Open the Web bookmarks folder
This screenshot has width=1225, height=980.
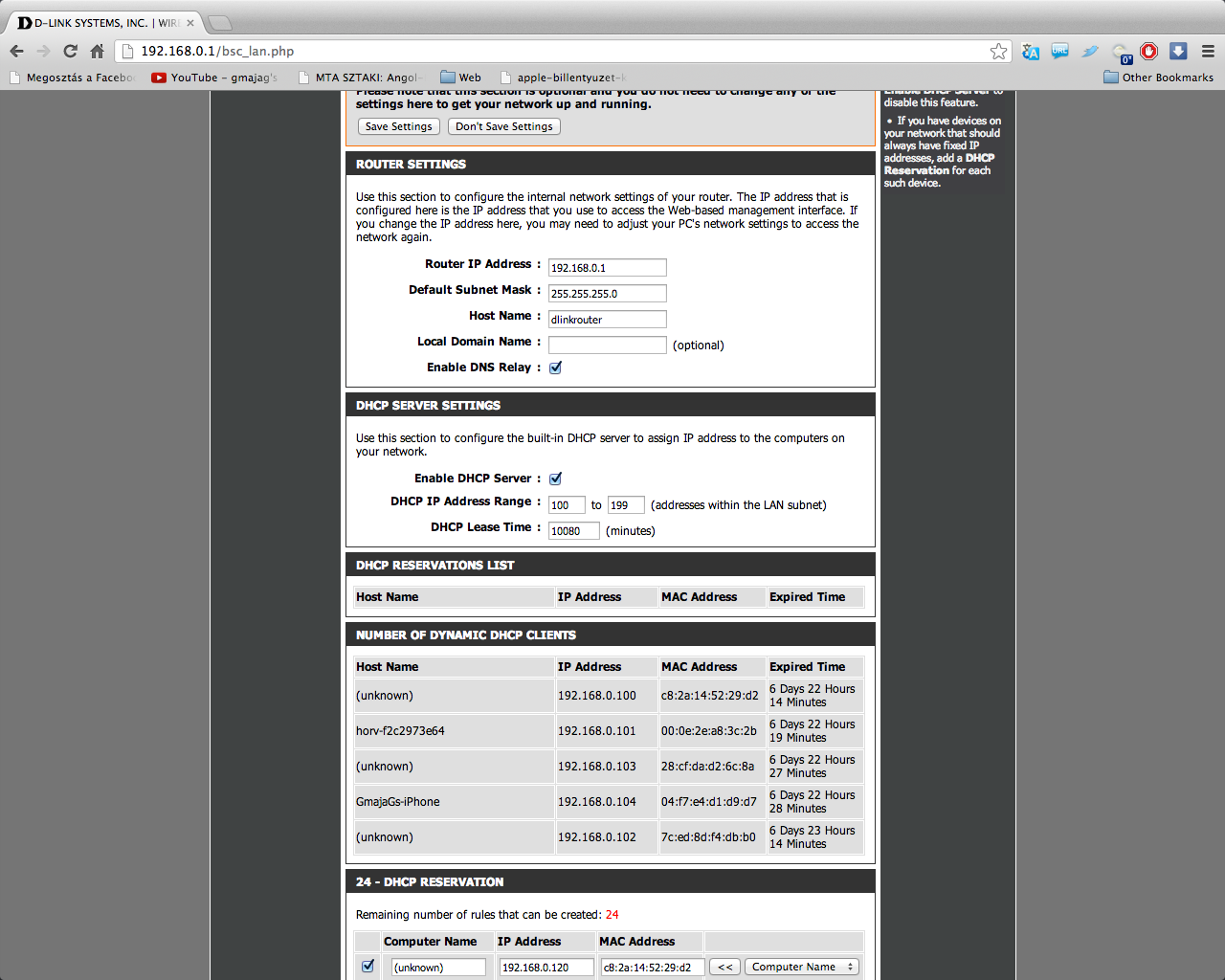[x=460, y=78]
